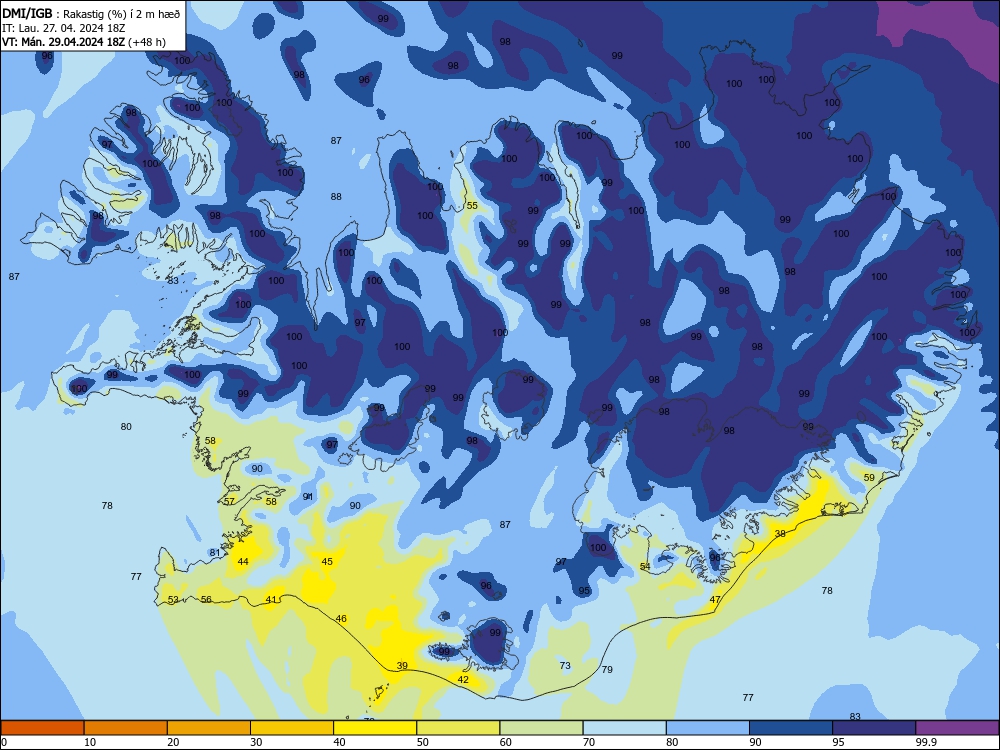Click the 'IT: Lau. 27. 04. 2024 18Z' line
This screenshot has width=1000, height=750.
pyautogui.click(x=63, y=28)
